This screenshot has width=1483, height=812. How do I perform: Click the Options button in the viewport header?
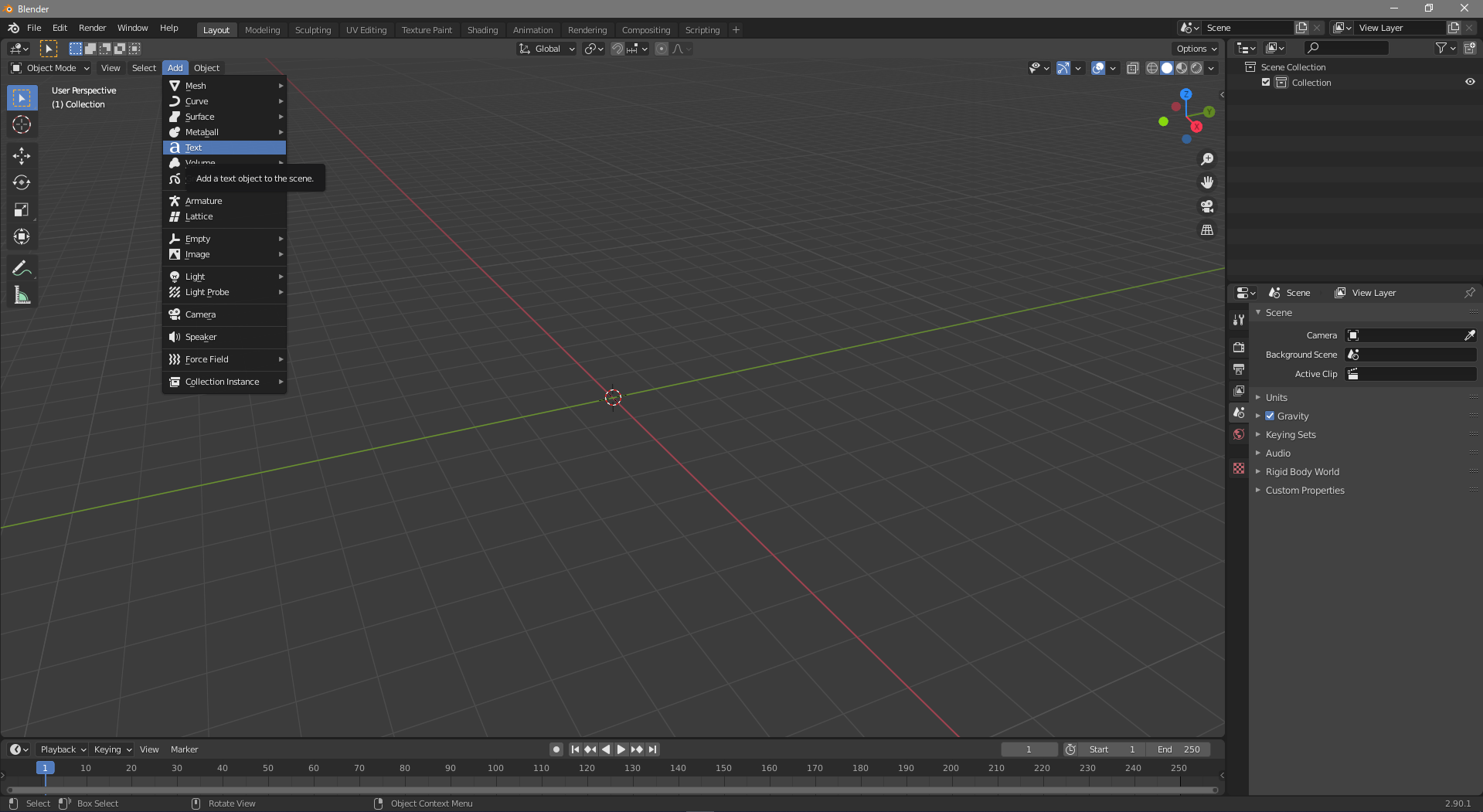1195,48
